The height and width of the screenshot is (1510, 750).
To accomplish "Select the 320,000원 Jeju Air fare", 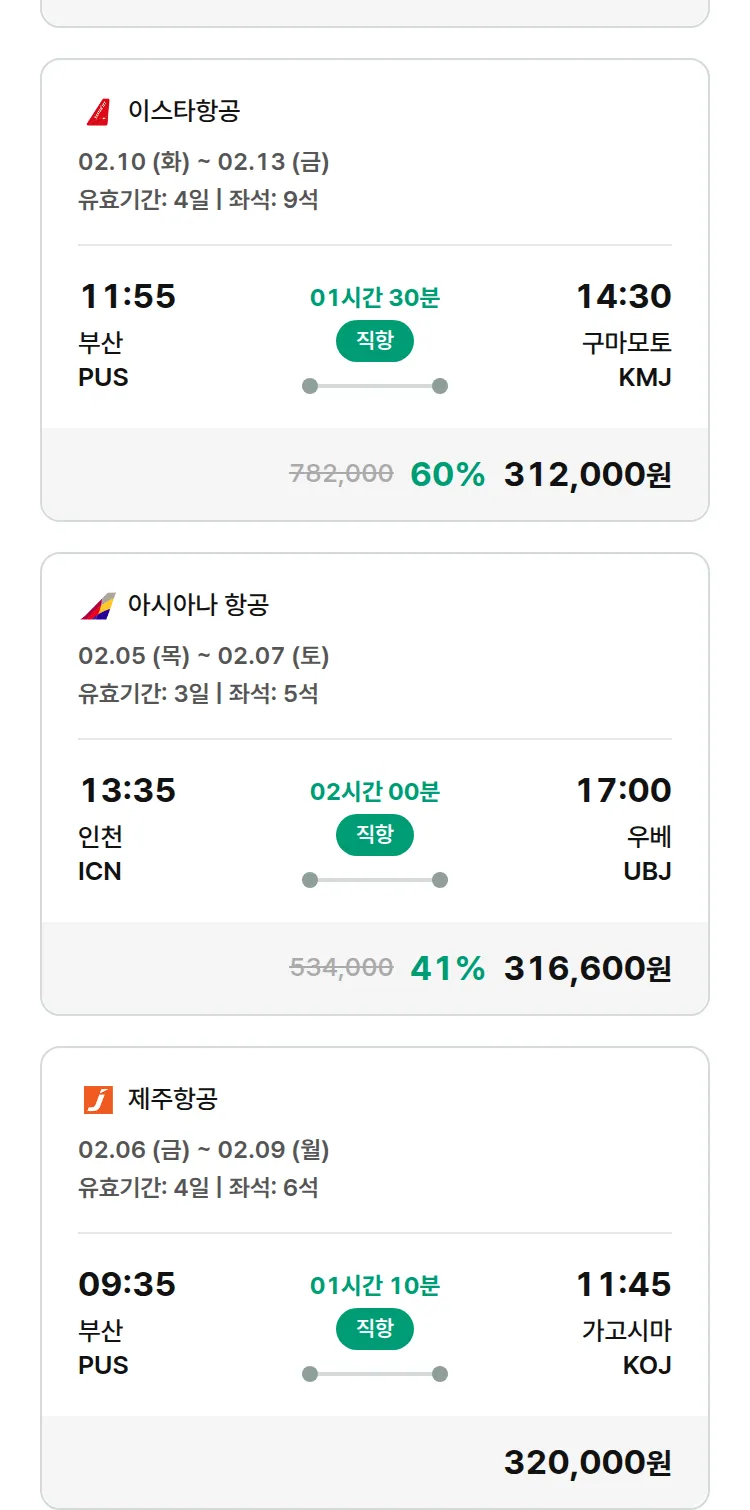I will tap(587, 1462).
